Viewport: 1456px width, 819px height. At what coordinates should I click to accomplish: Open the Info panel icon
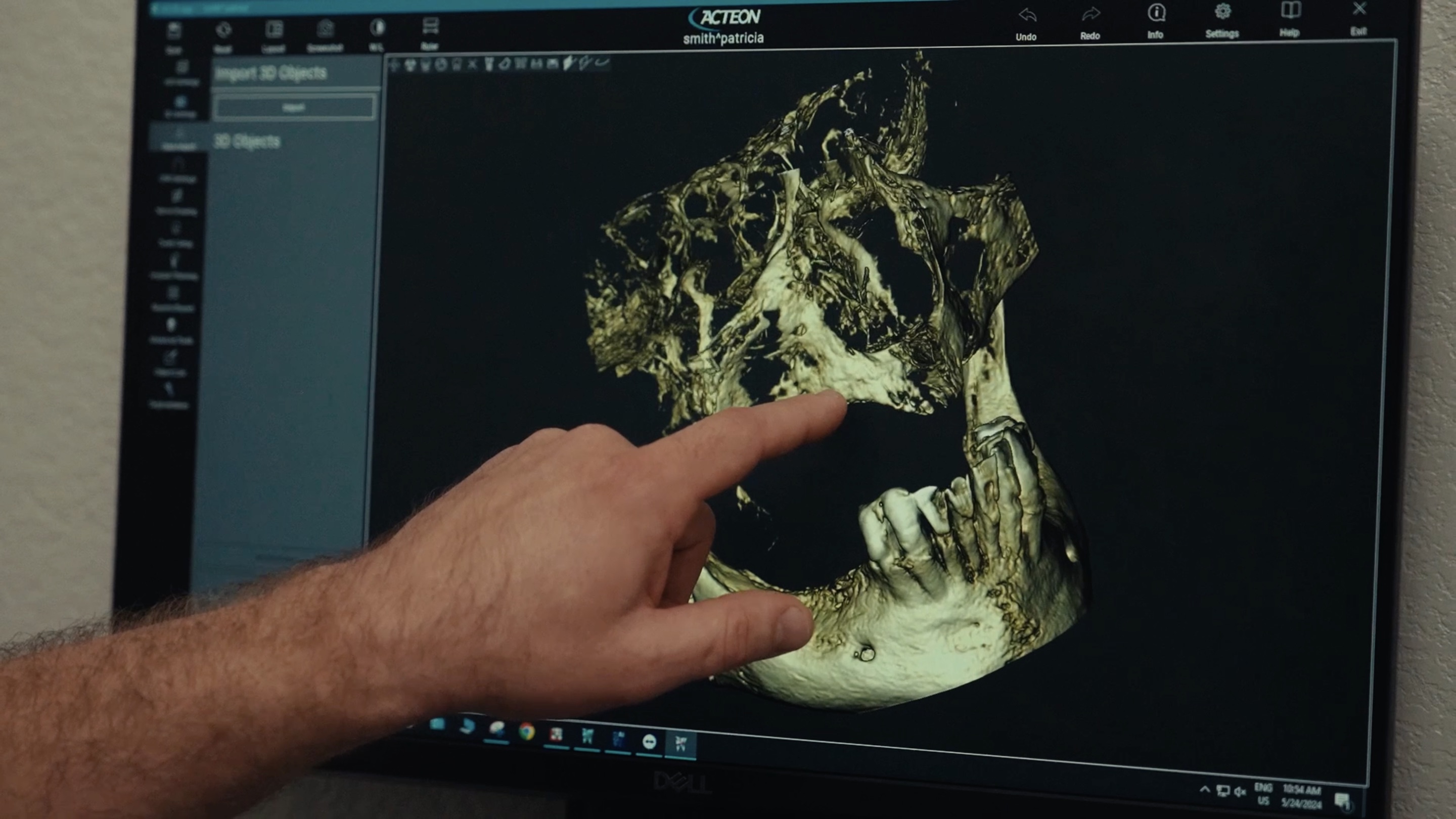1156,14
